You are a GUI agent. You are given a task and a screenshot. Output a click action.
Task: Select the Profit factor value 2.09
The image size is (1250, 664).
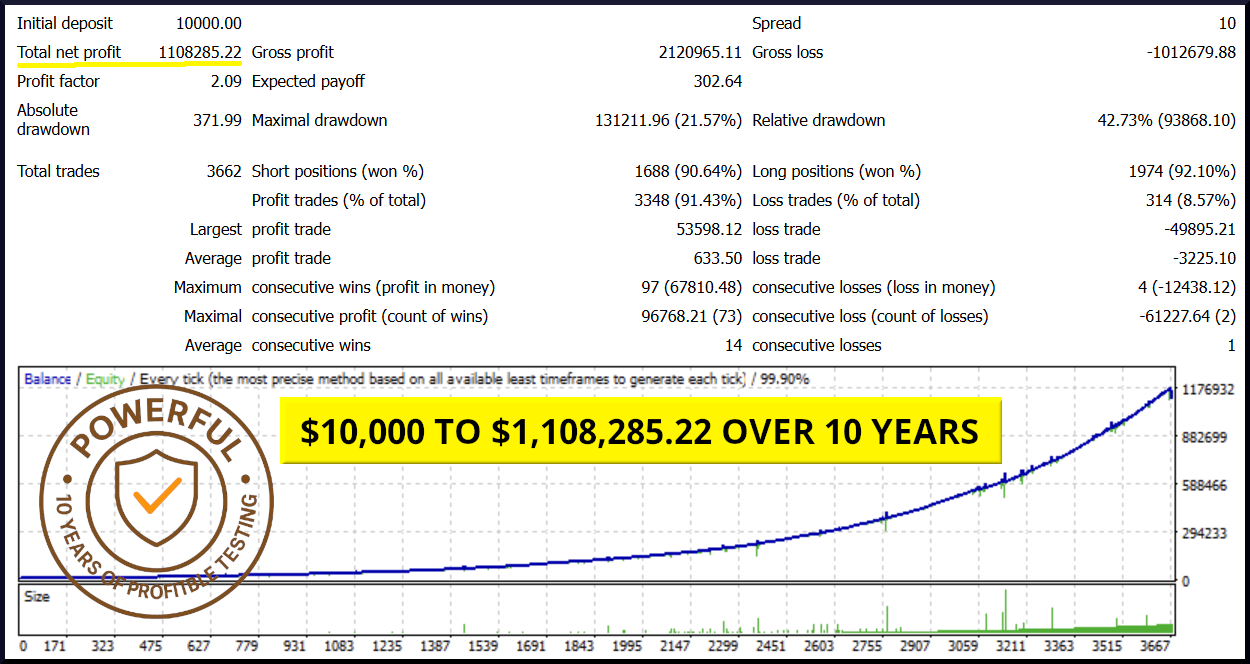pyautogui.click(x=226, y=81)
